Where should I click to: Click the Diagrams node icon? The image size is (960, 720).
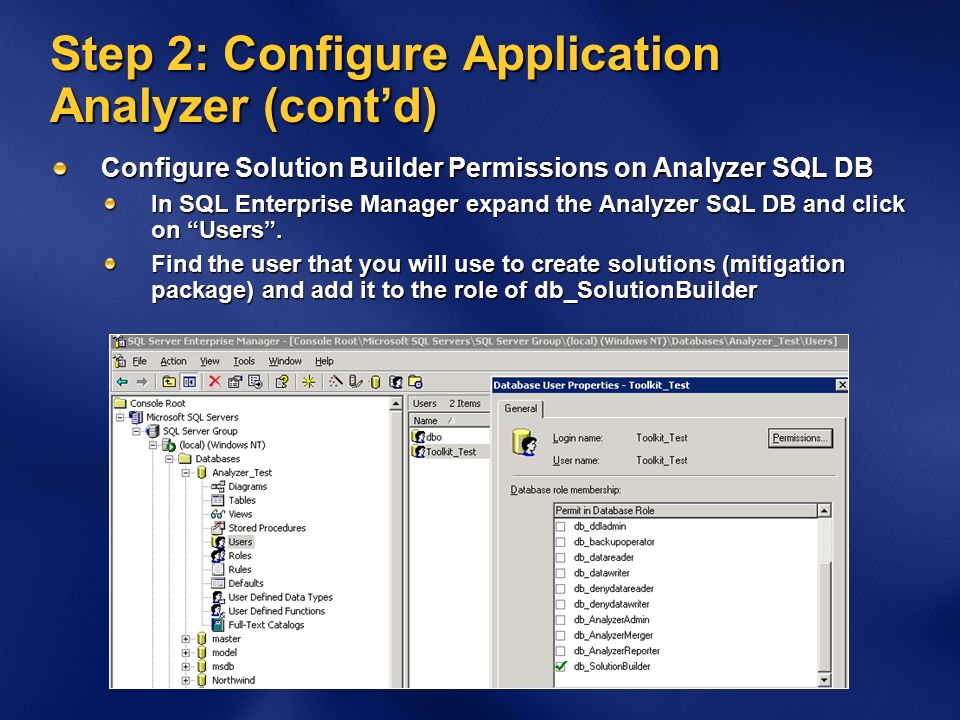[x=217, y=486]
